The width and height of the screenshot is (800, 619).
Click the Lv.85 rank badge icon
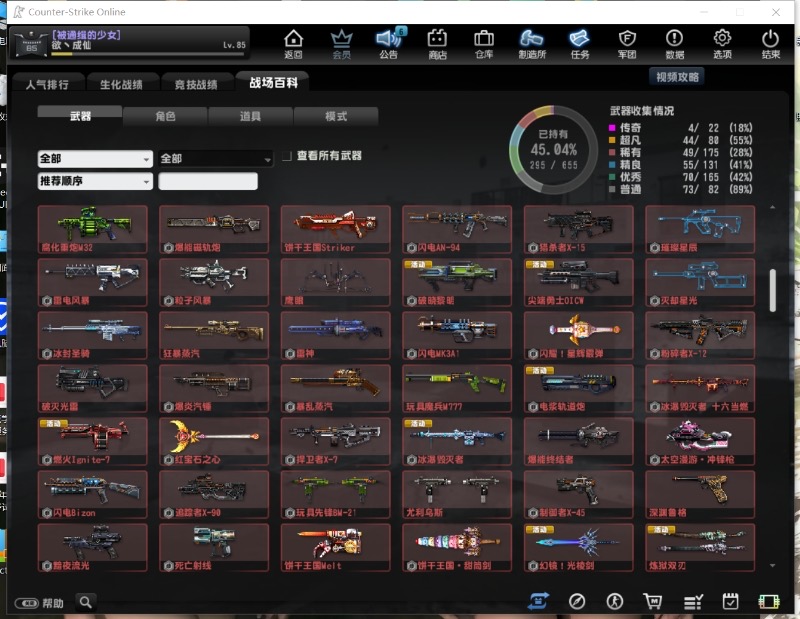pyautogui.click(x=31, y=44)
